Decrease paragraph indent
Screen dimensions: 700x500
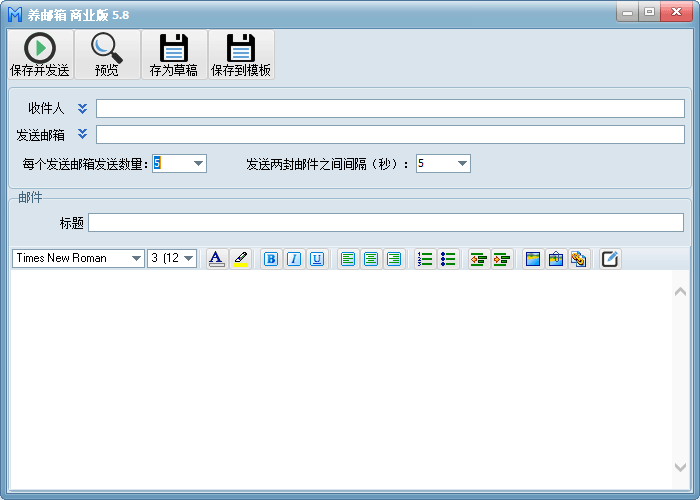(479, 259)
